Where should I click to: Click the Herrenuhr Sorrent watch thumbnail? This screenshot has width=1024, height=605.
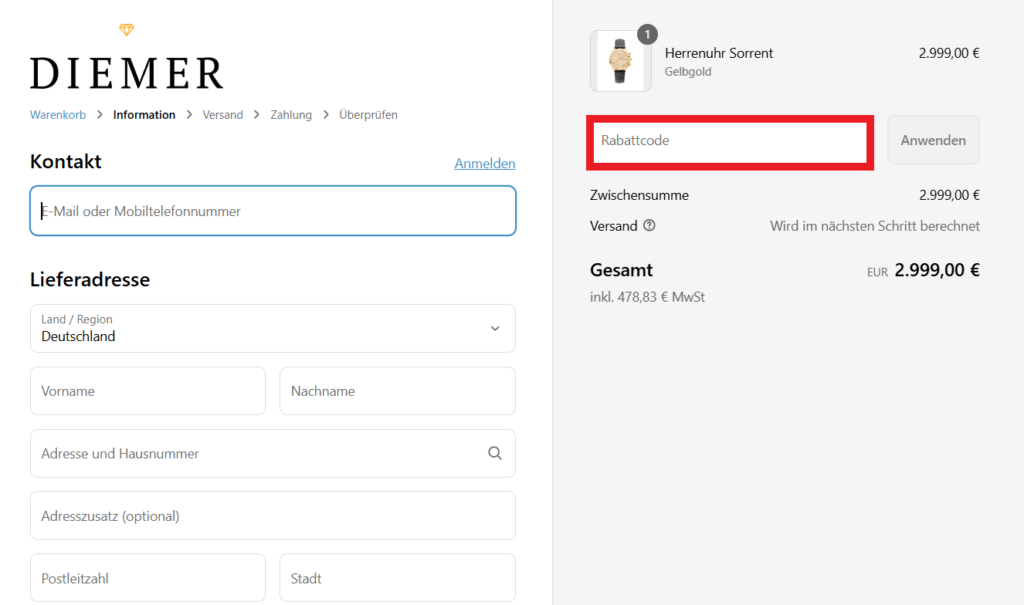click(620, 62)
